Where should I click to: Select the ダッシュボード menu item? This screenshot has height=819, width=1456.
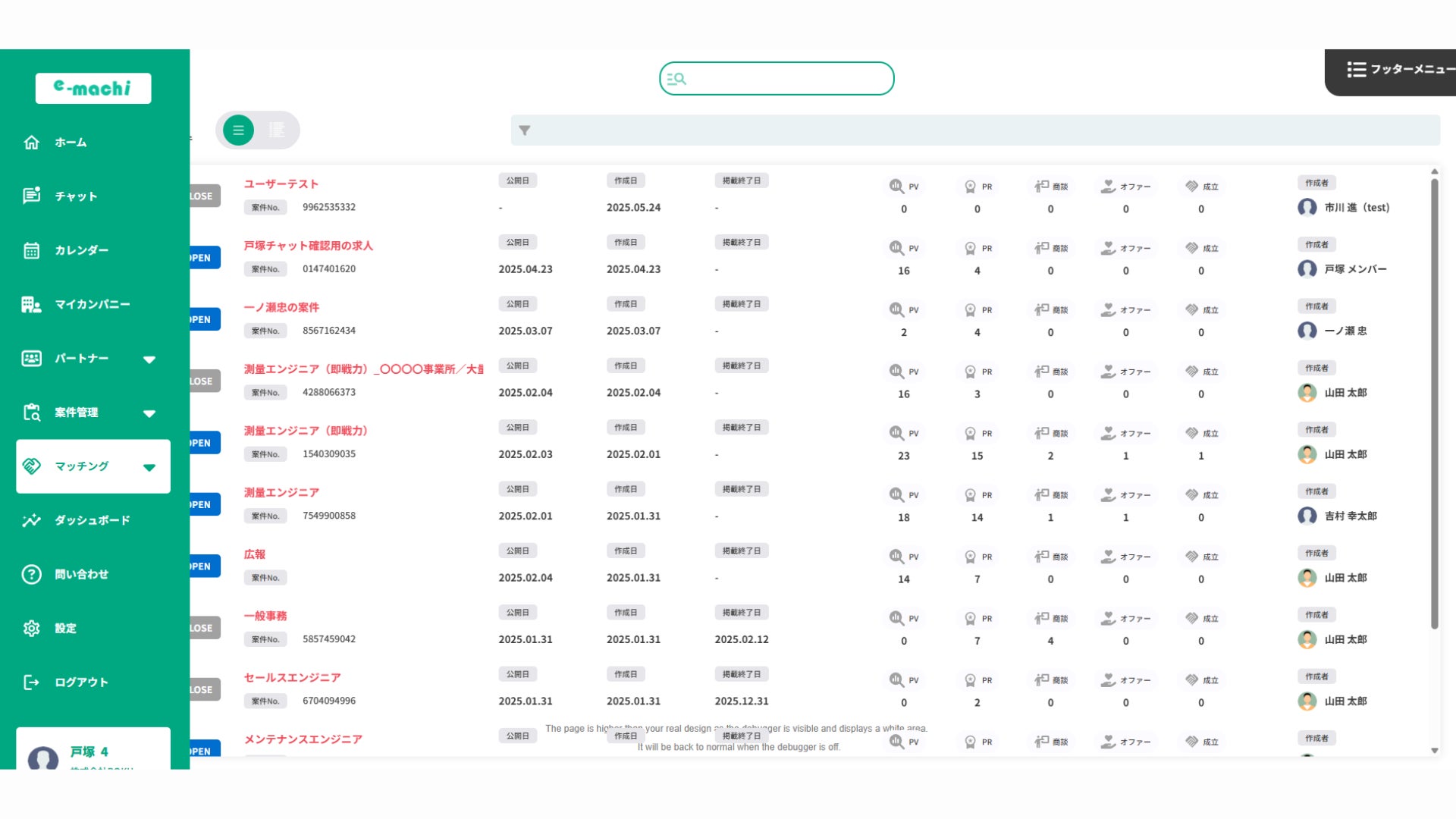click(92, 520)
